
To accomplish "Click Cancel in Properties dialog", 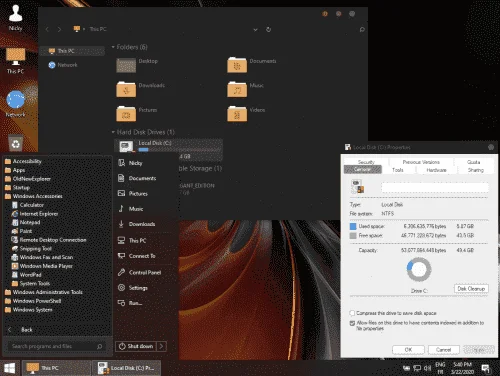I will (x=444, y=350).
